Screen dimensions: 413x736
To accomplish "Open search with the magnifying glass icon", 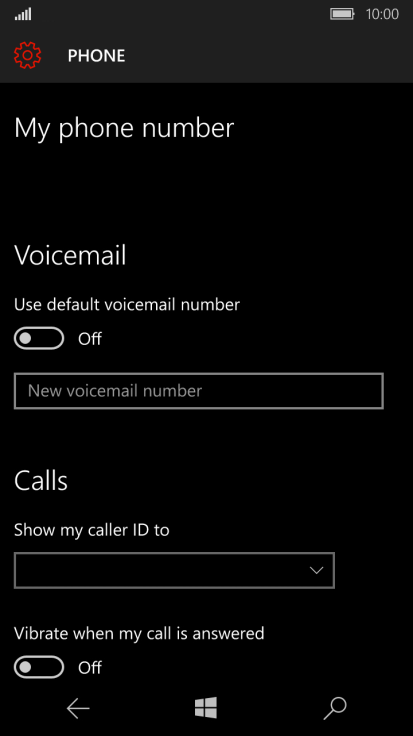I will (x=335, y=708).
